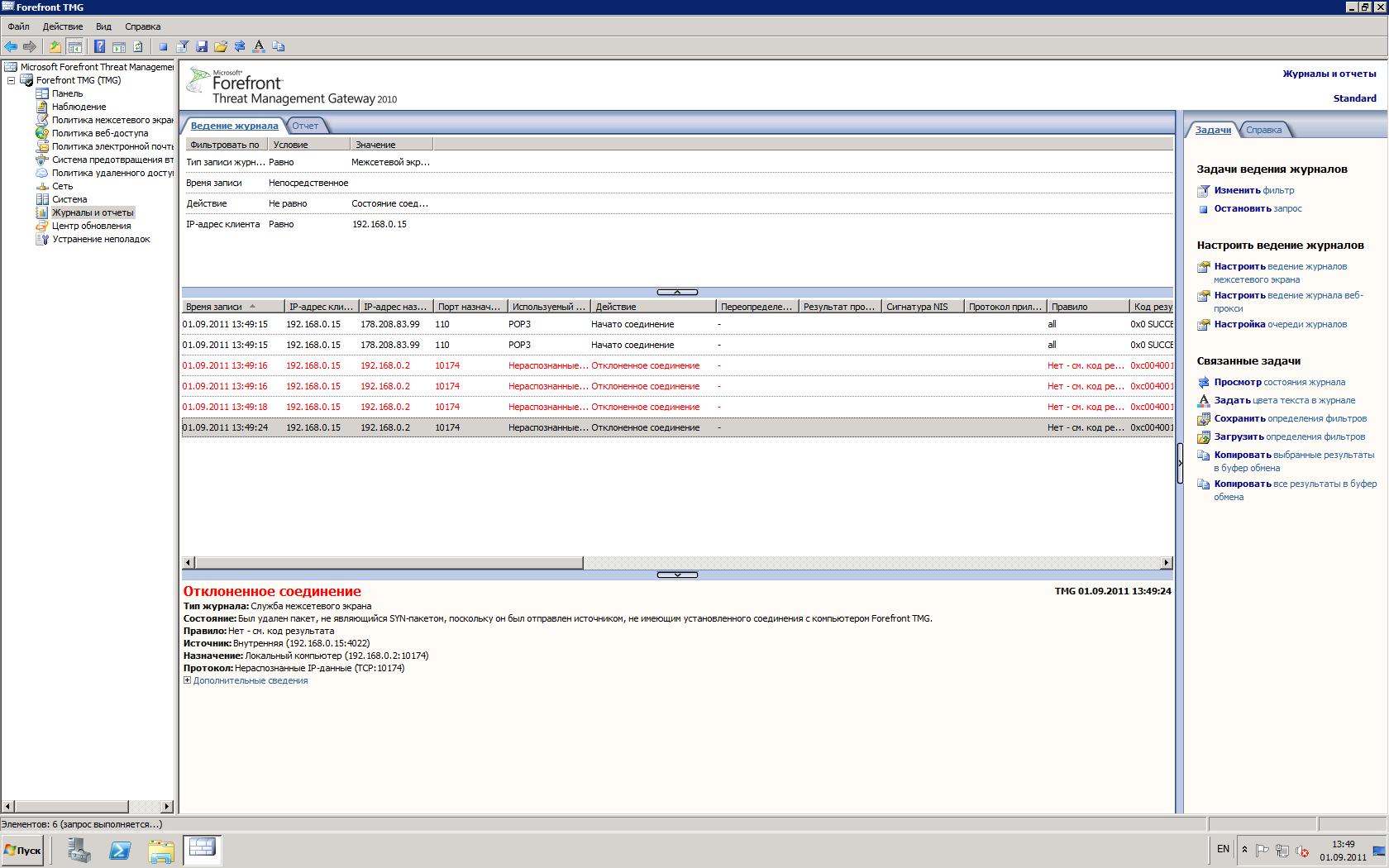The width and height of the screenshot is (1389, 868).
Task: Select Наблюдение in the console tree
Action: coord(79,107)
